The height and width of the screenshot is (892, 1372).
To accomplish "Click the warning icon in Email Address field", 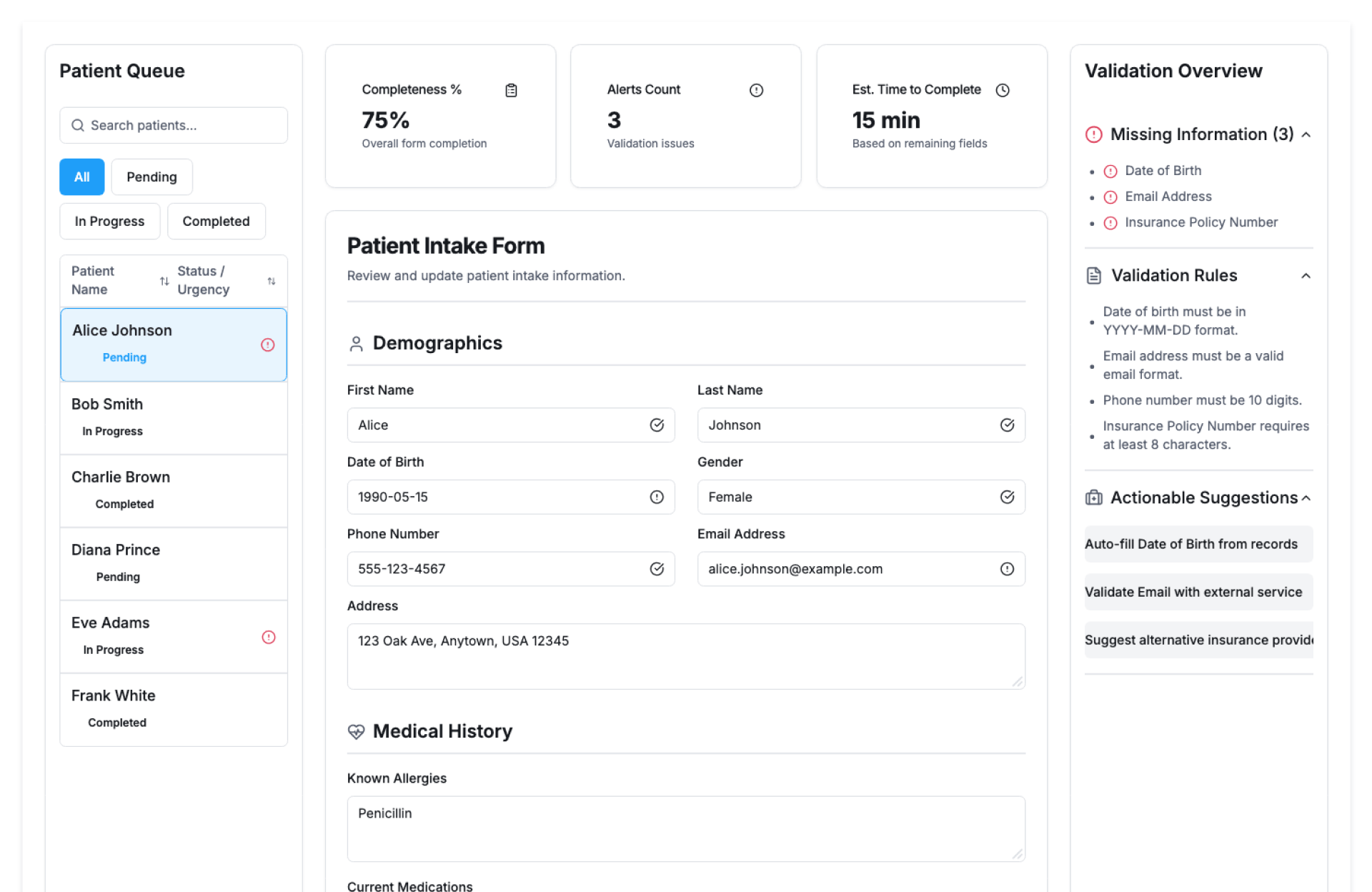I will pyautogui.click(x=1006, y=569).
